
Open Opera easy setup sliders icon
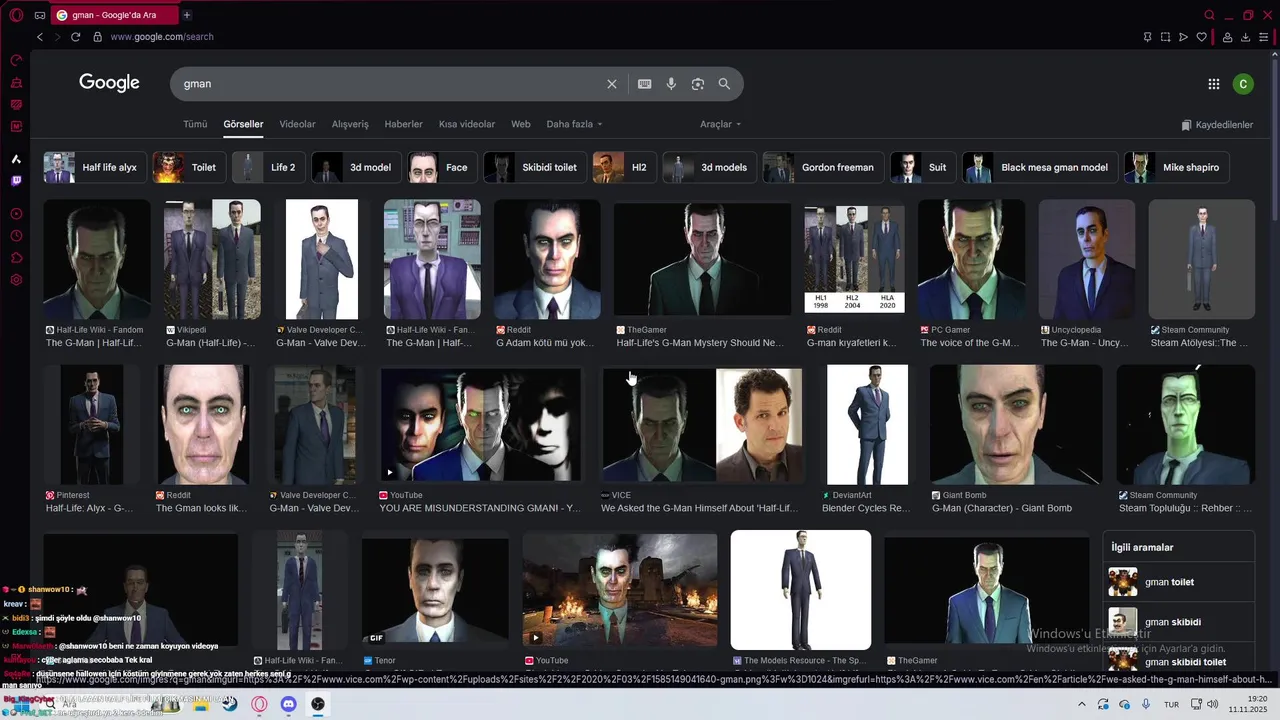(1264, 37)
